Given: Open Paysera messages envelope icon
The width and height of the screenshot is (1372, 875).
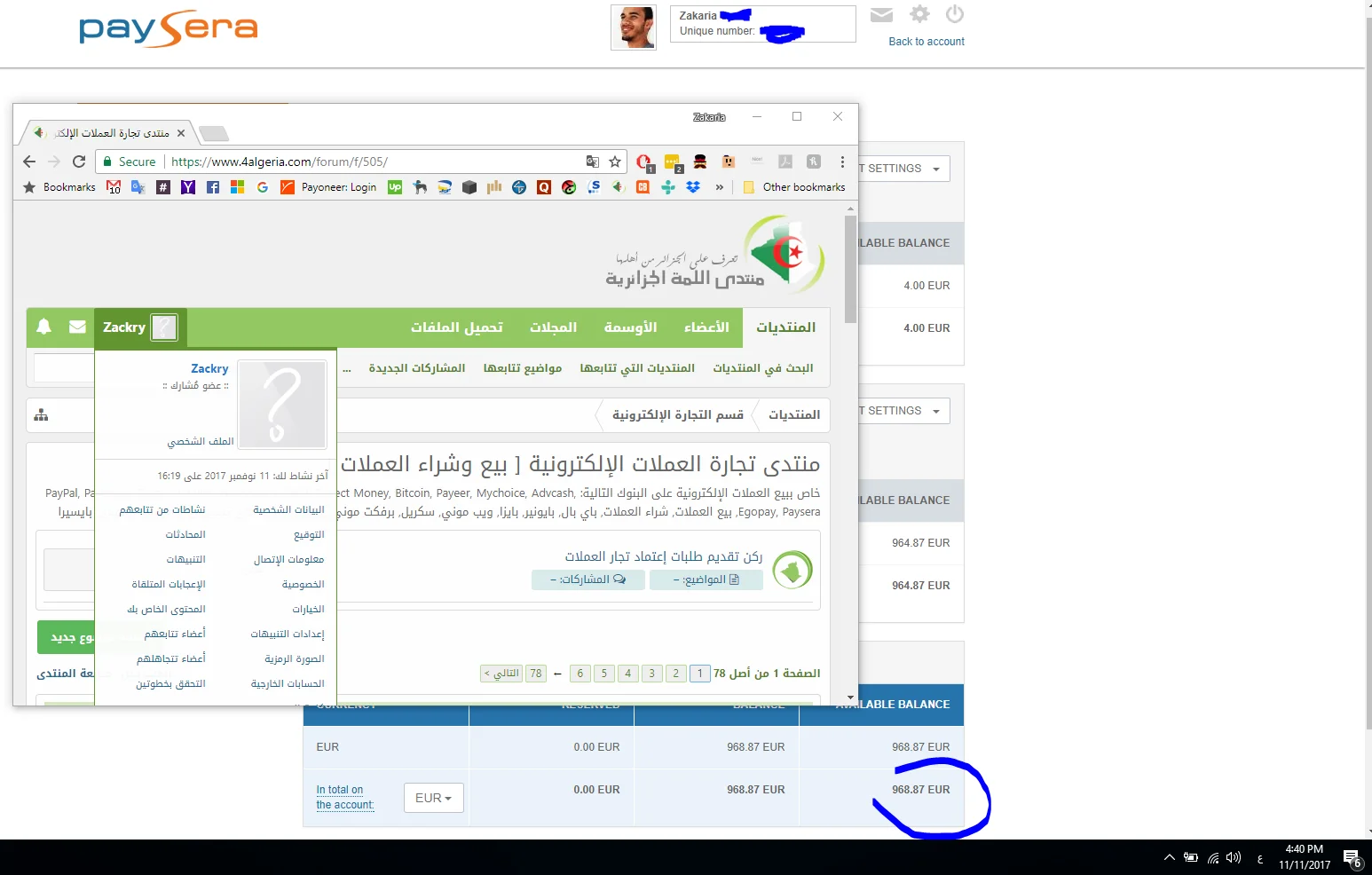Looking at the screenshot, I should (881, 14).
